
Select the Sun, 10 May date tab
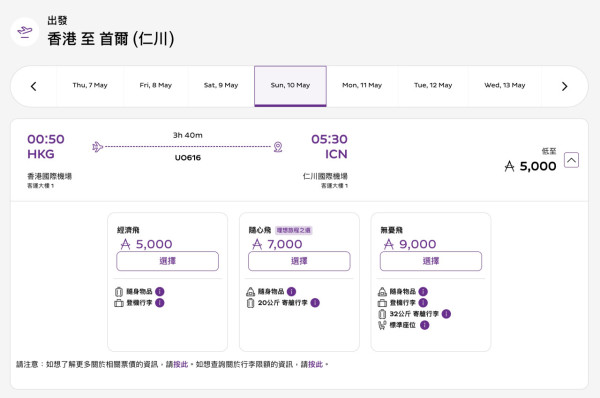click(x=290, y=86)
